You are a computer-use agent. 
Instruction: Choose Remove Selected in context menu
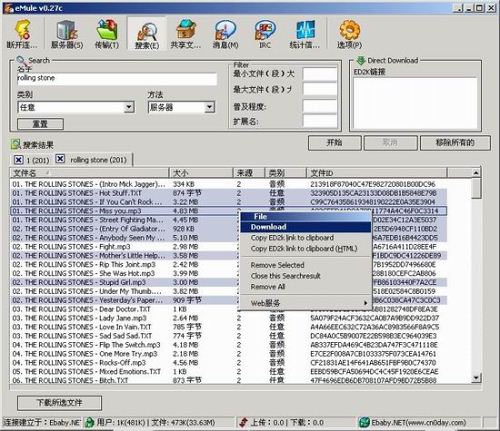[305, 265]
